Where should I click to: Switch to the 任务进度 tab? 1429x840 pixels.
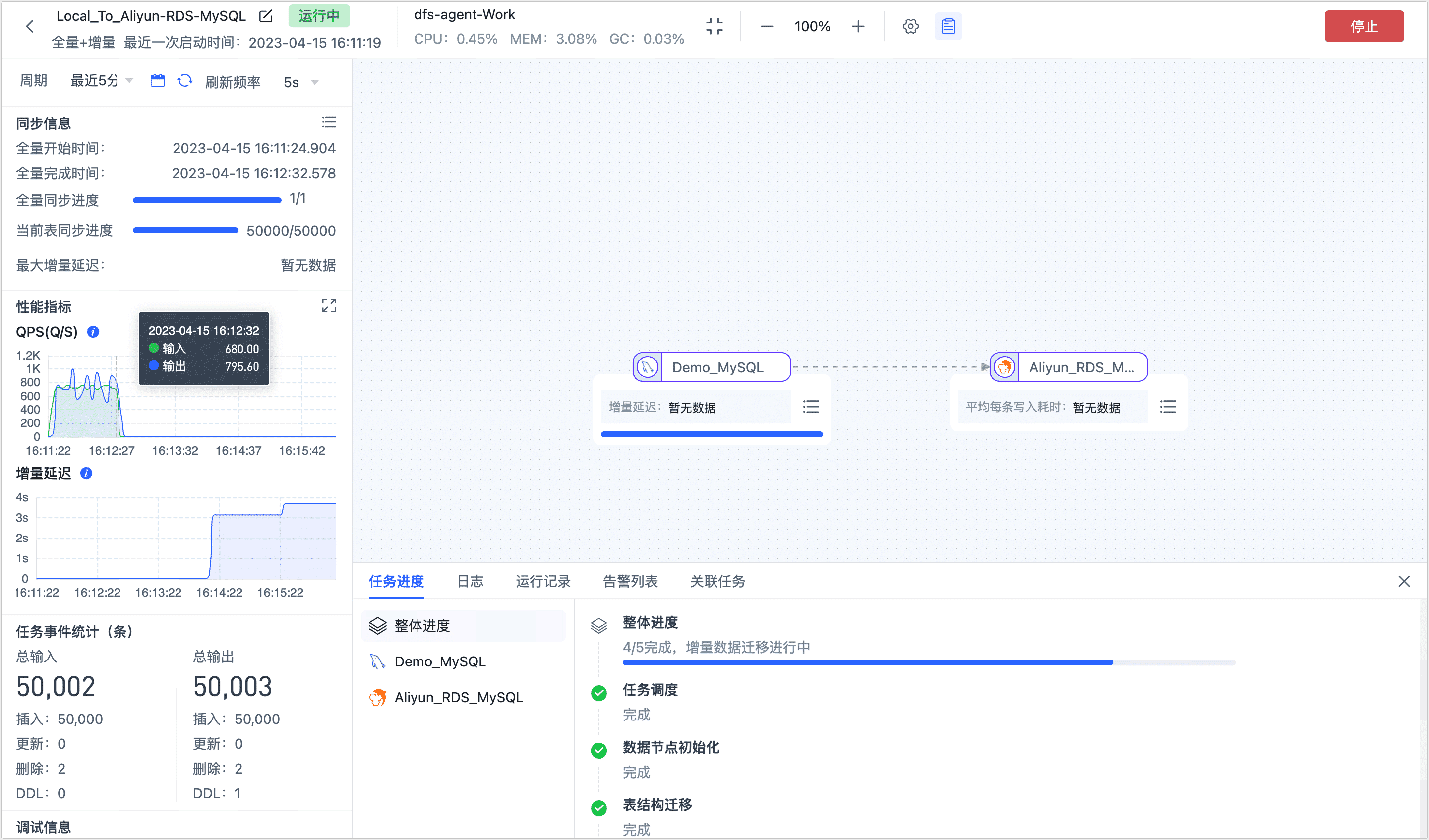[x=396, y=581]
